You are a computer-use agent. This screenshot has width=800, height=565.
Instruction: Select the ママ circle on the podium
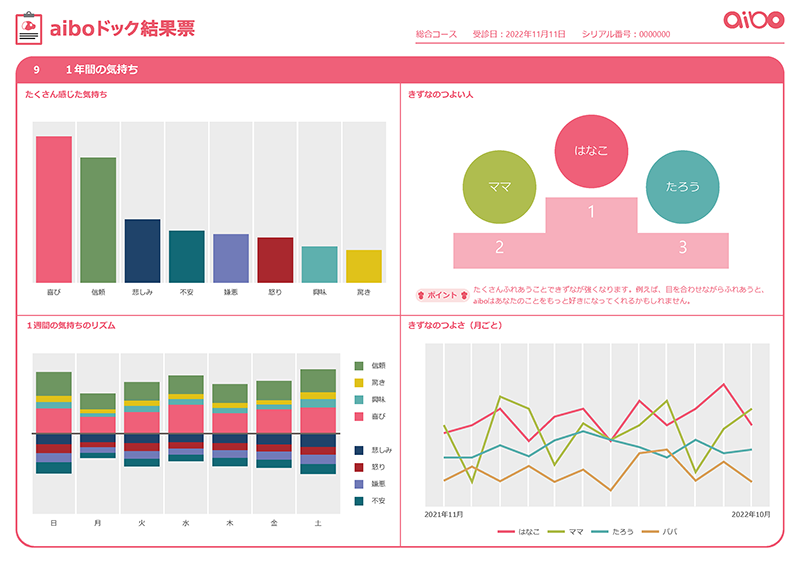[x=500, y=187]
